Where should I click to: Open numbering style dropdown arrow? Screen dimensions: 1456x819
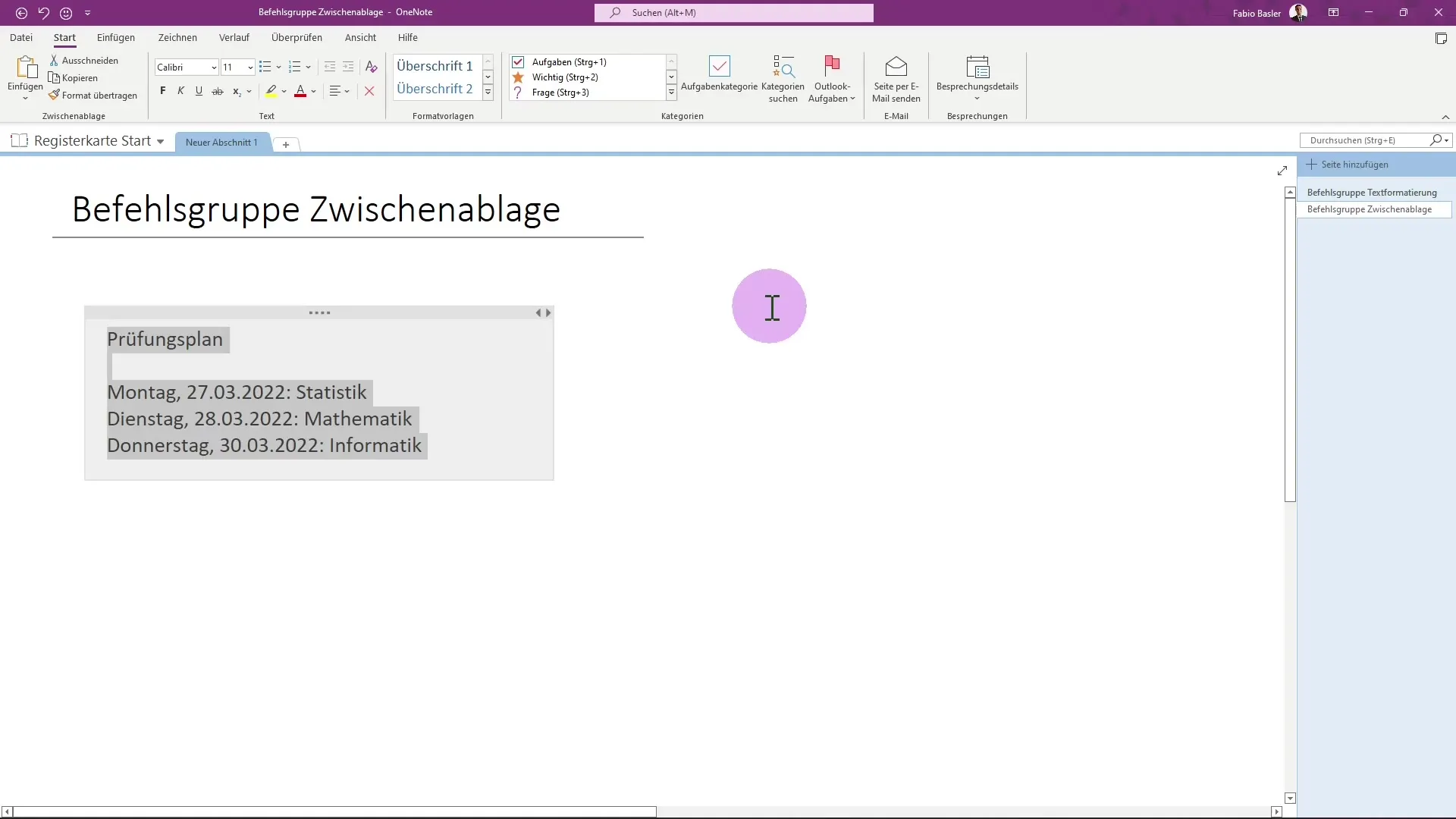point(309,67)
